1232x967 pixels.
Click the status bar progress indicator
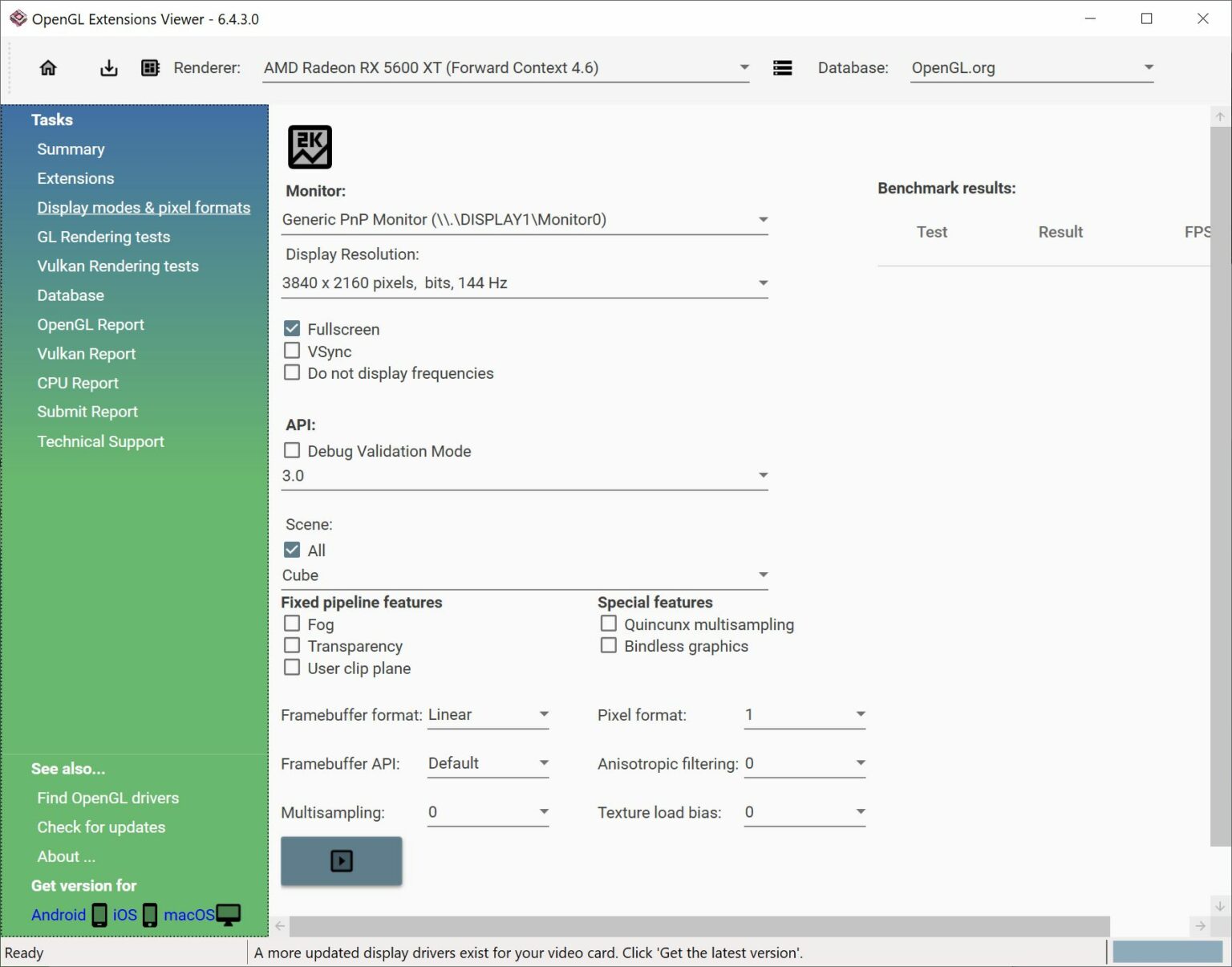click(1167, 952)
